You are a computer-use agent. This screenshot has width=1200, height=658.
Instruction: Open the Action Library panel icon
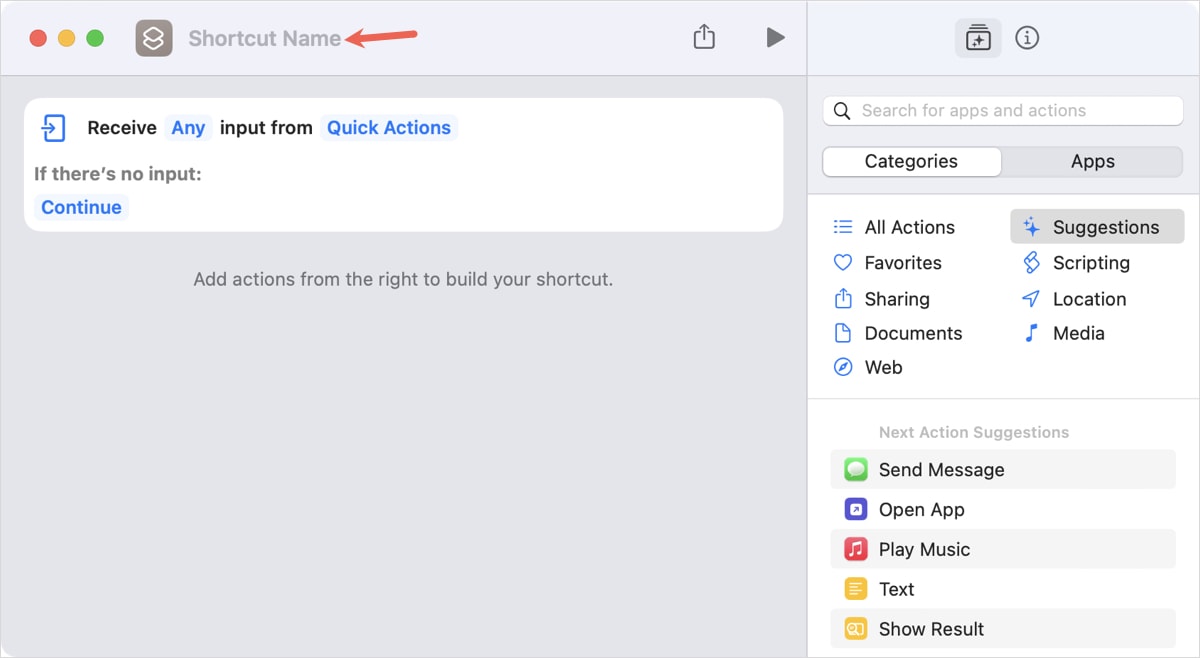pos(977,38)
